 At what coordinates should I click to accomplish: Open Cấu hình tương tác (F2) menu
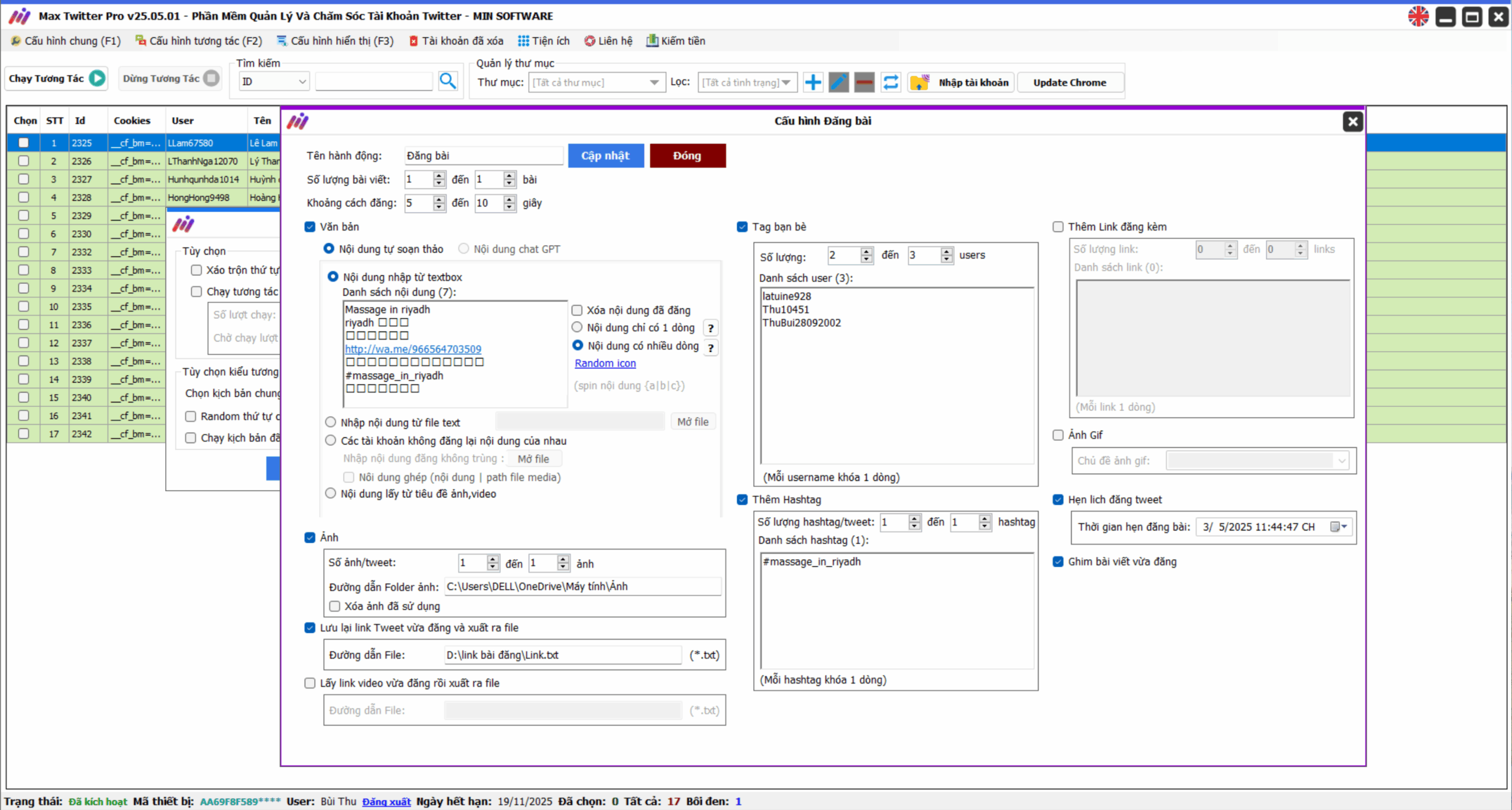pyautogui.click(x=199, y=41)
